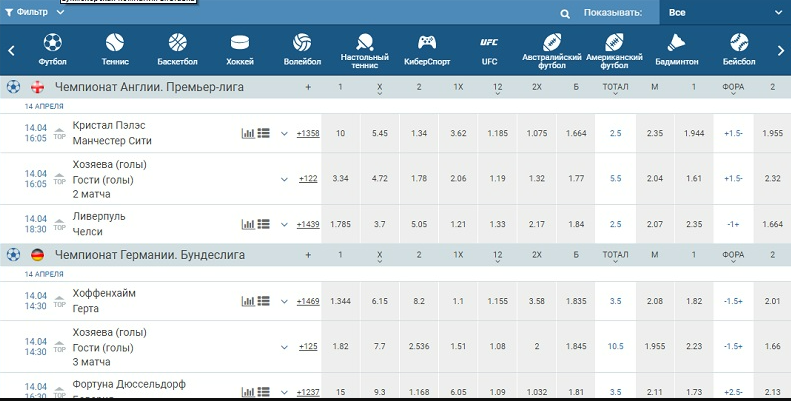Click the soccer ball icon beside Премьер-лига
This screenshot has width=791, height=401.
(14, 87)
